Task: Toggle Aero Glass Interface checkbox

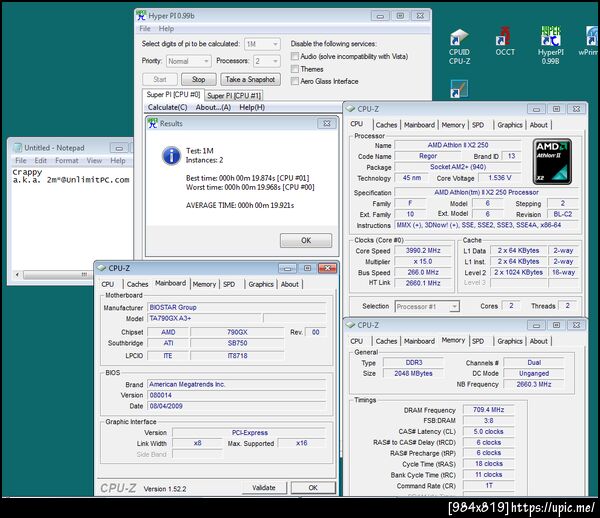Action: (x=295, y=81)
